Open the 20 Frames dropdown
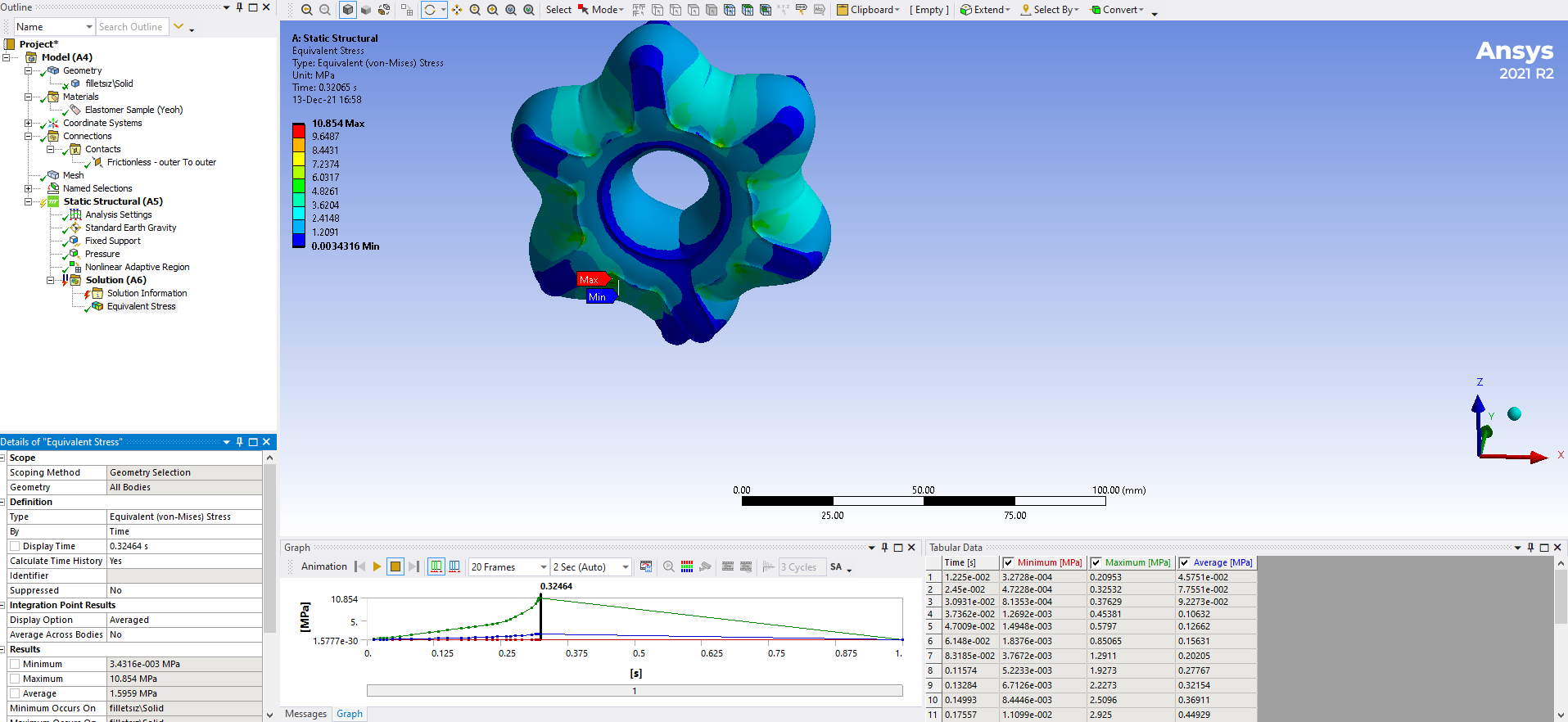This screenshot has height=722, width=1568. pyautogui.click(x=543, y=566)
